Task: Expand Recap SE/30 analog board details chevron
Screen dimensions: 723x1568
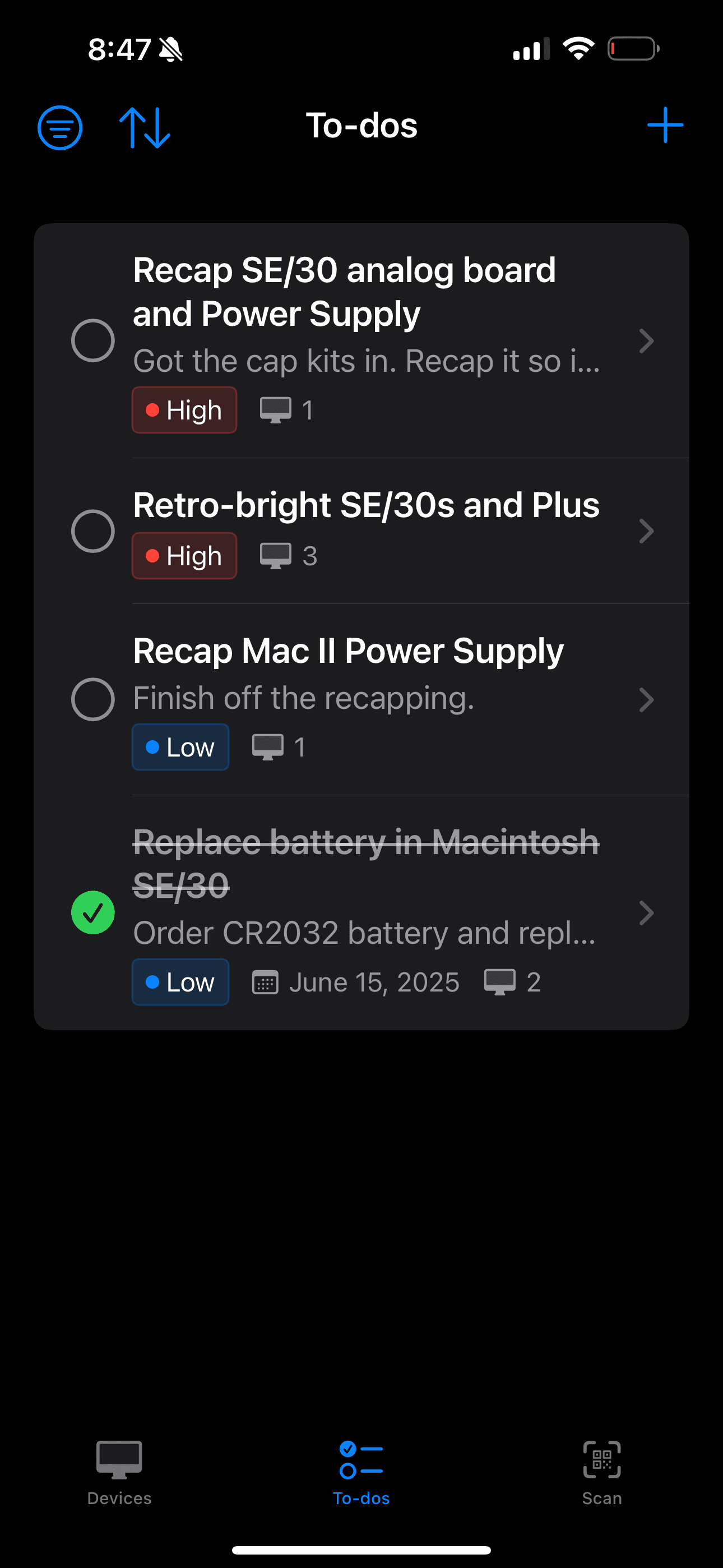Action: pos(646,340)
